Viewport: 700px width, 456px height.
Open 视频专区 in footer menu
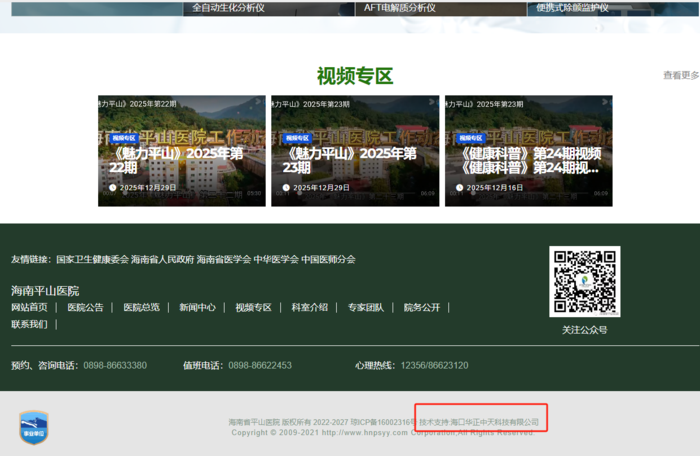[254, 307]
